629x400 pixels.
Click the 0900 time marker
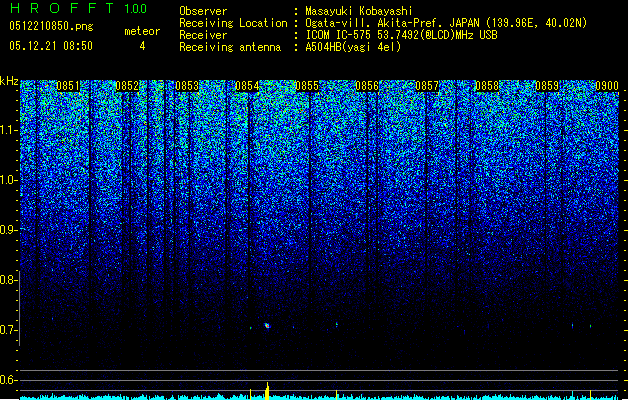607,86
